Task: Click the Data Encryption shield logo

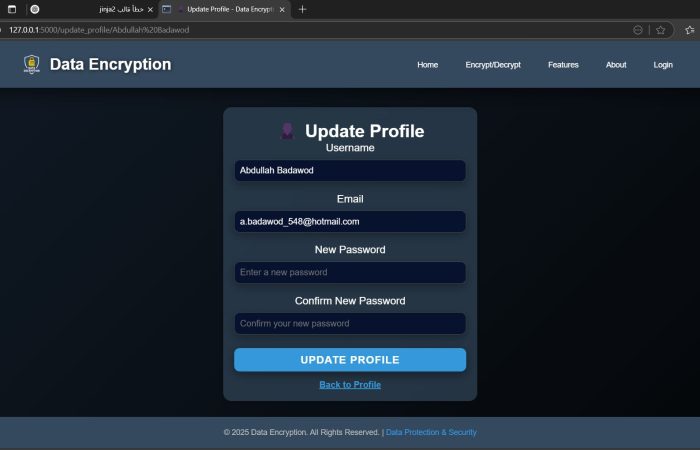Action: click(32, 65)
